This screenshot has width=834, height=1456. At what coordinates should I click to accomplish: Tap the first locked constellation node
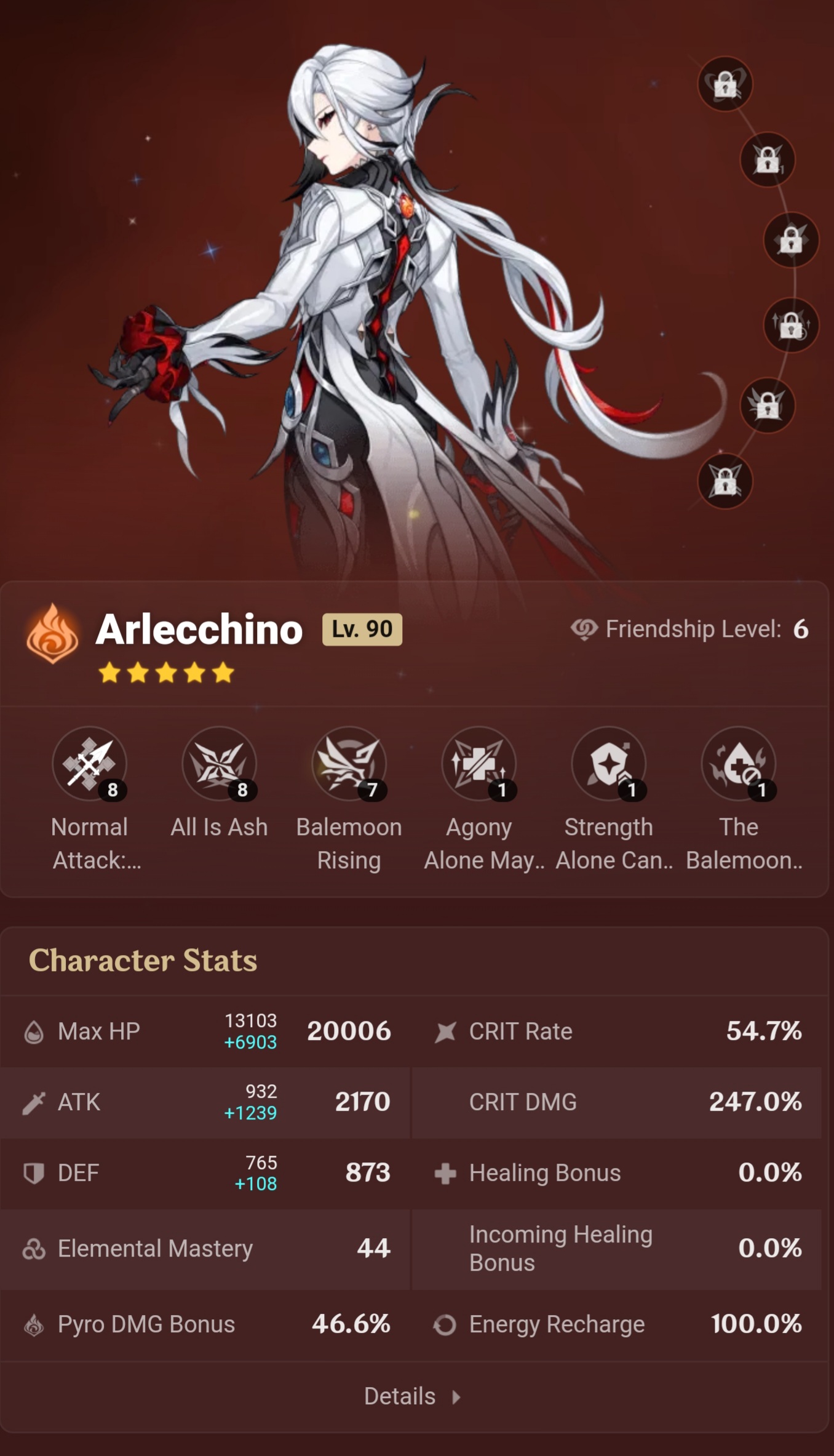tap(725, 84)
